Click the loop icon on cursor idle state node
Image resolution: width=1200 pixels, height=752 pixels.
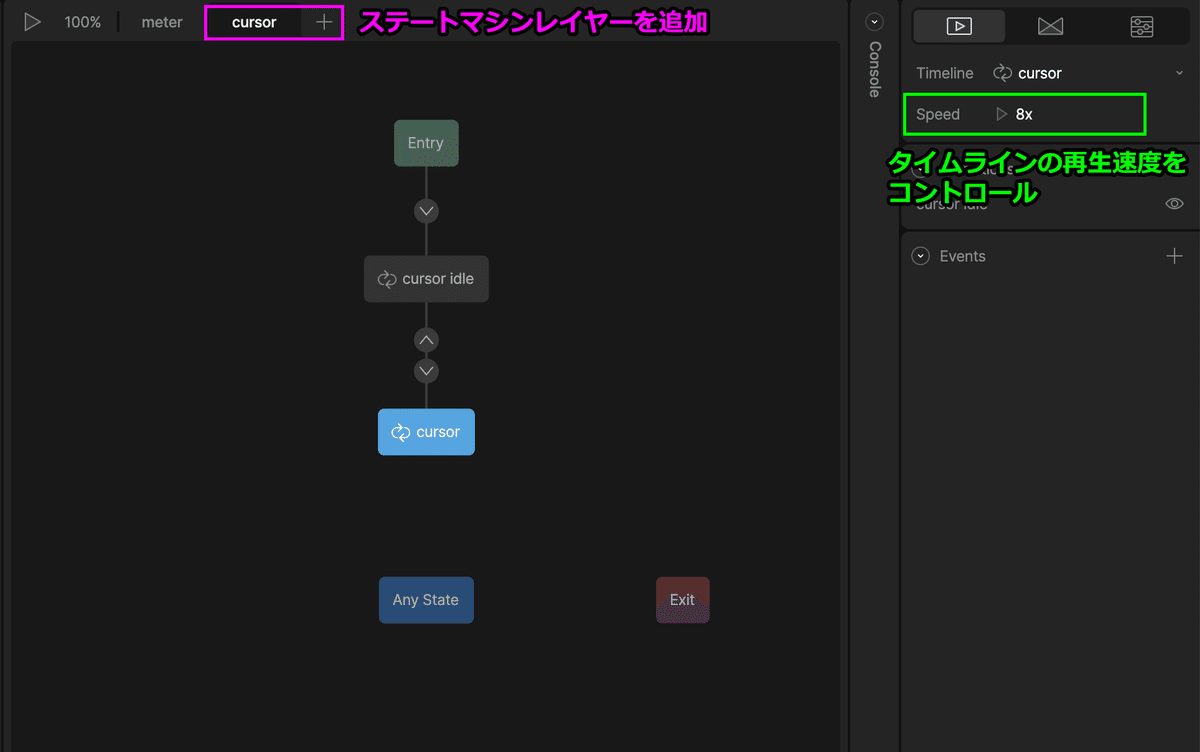pos(386,279)
